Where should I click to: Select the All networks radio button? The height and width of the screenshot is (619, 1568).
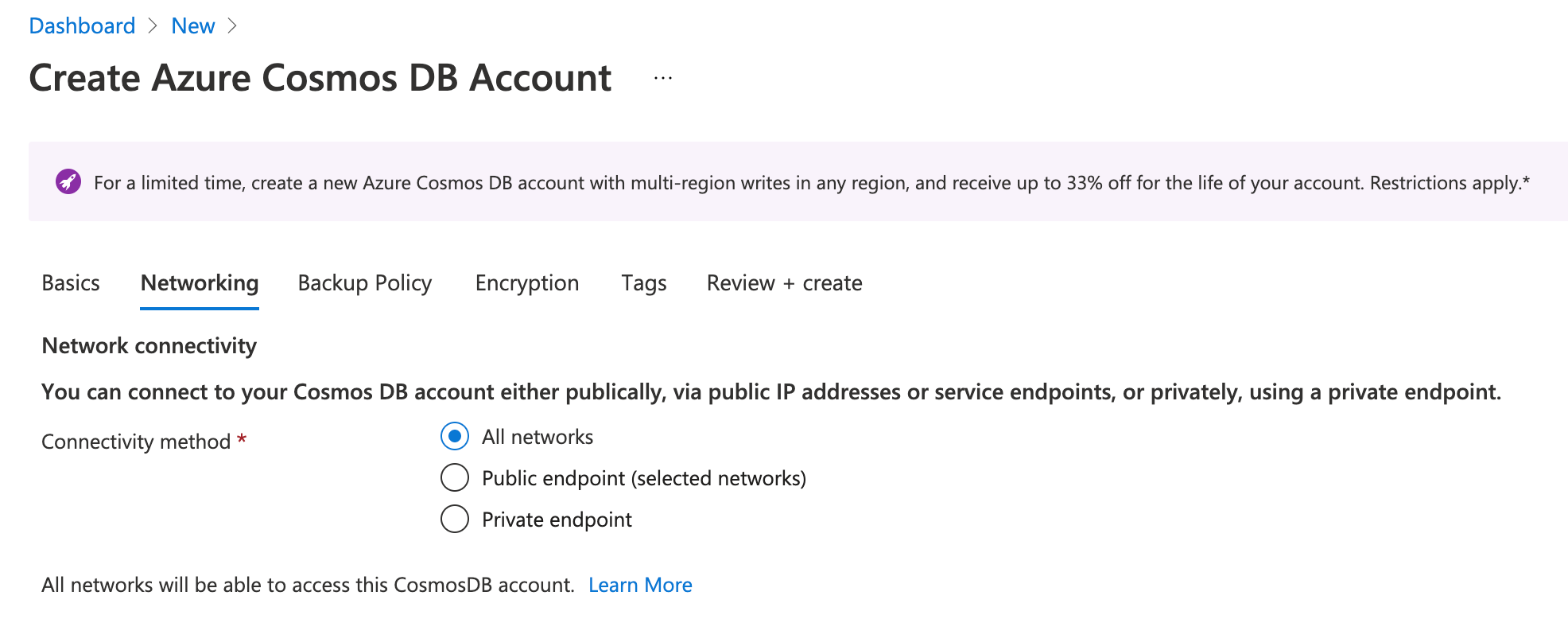455,437
